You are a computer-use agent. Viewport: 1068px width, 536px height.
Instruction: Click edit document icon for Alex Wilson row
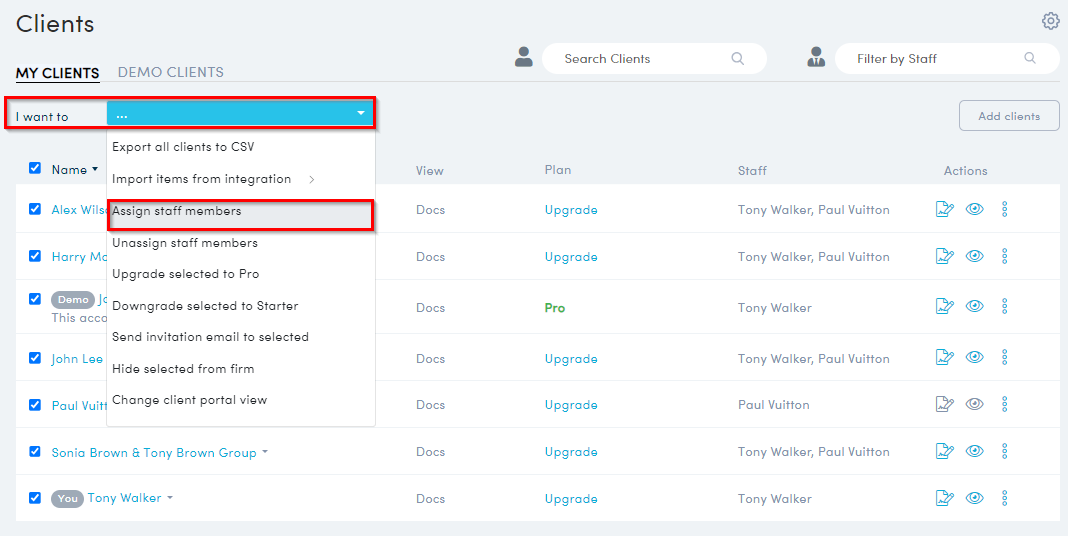click(944, 209)
